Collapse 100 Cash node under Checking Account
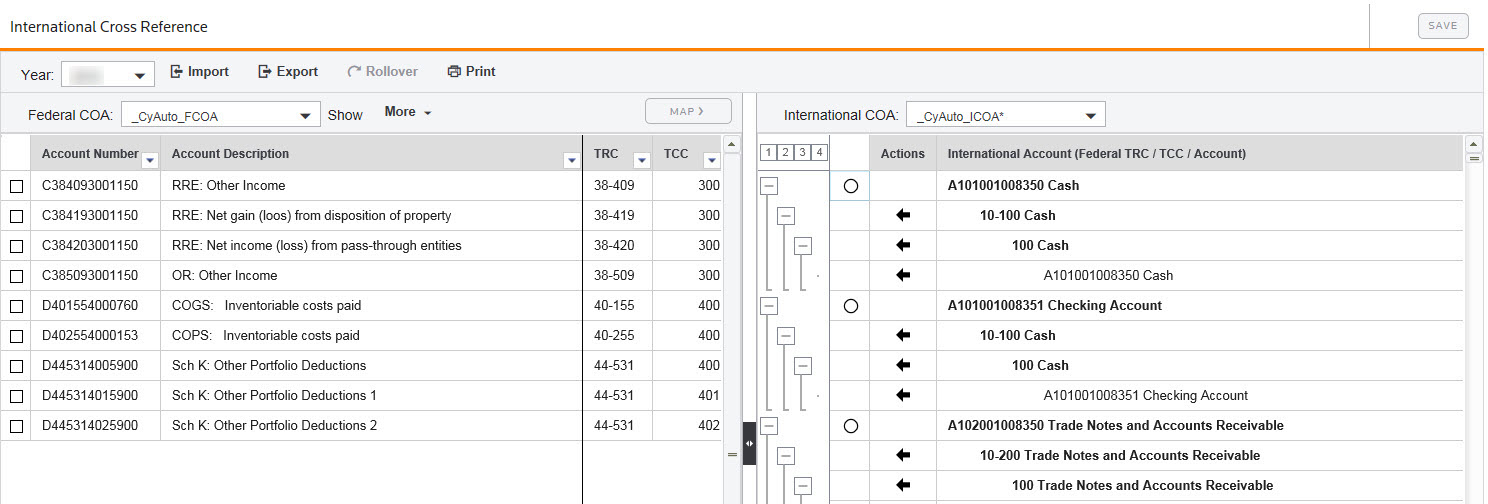The height and width of the screenshot is (504, 1488). point(803,366)
